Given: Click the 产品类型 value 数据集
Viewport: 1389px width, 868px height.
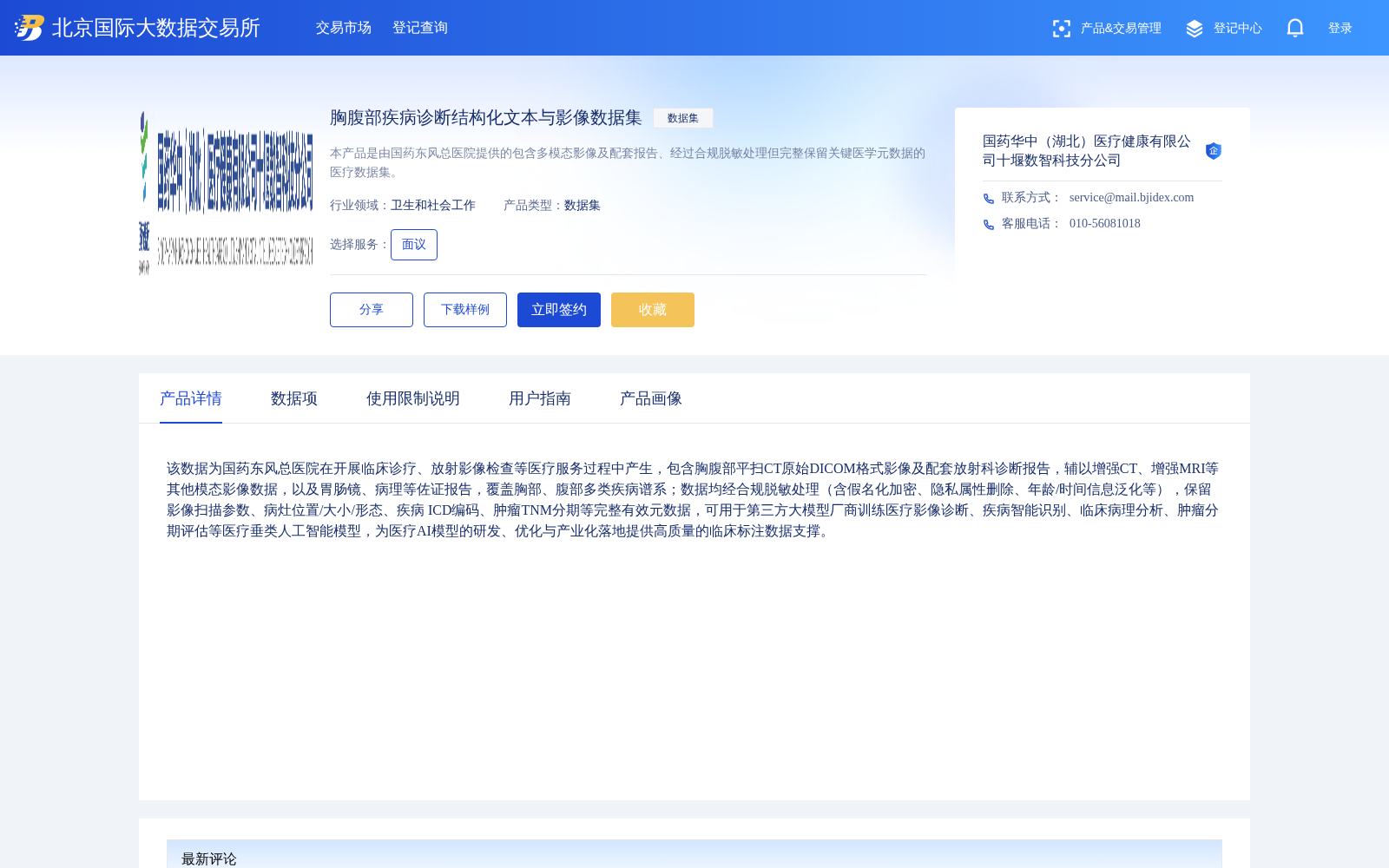Looking at the screenshot, I should 583,206.
